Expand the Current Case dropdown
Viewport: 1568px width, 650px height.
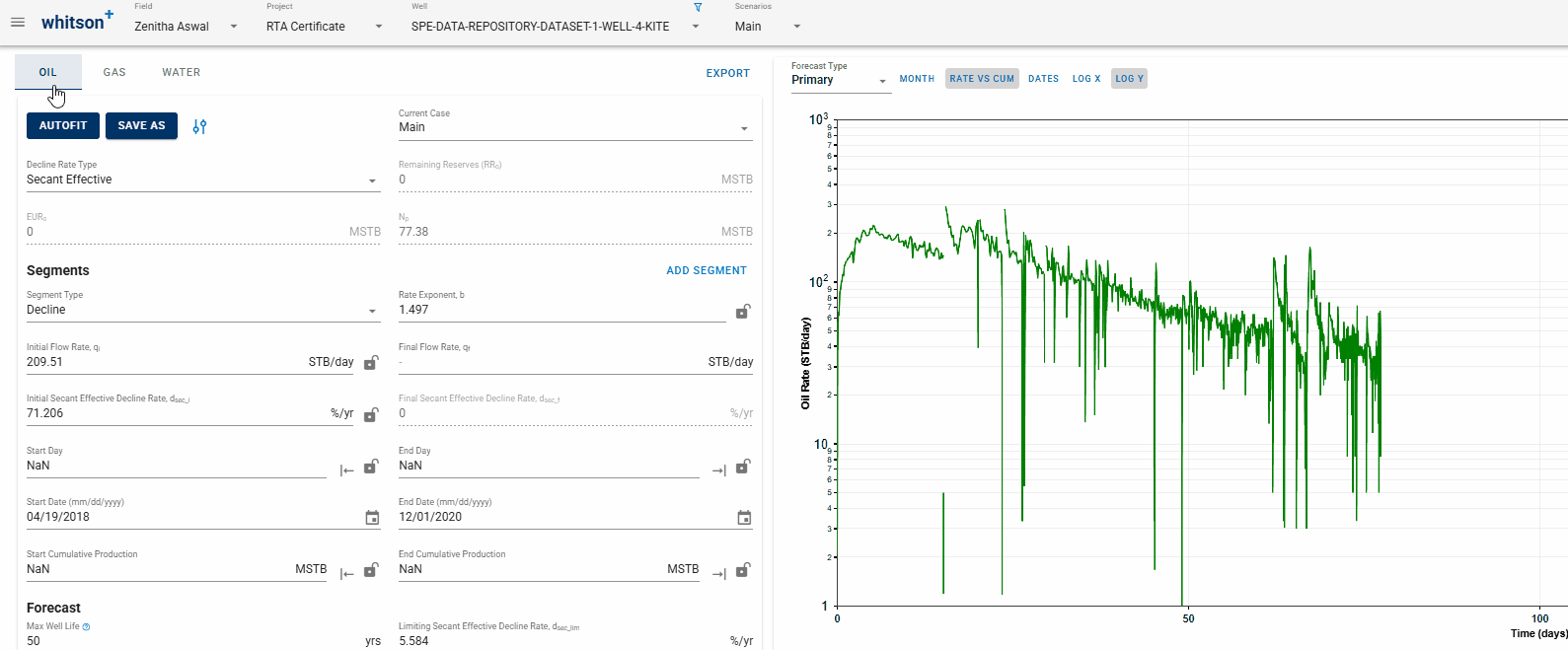coord(744,128)
